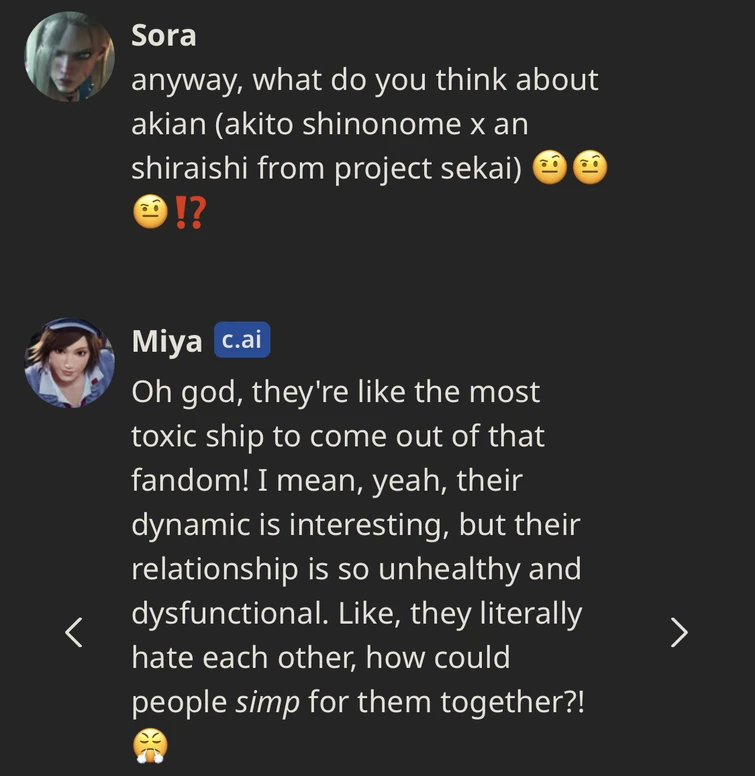Open Miya's character avatar

[x=69, y=362]
